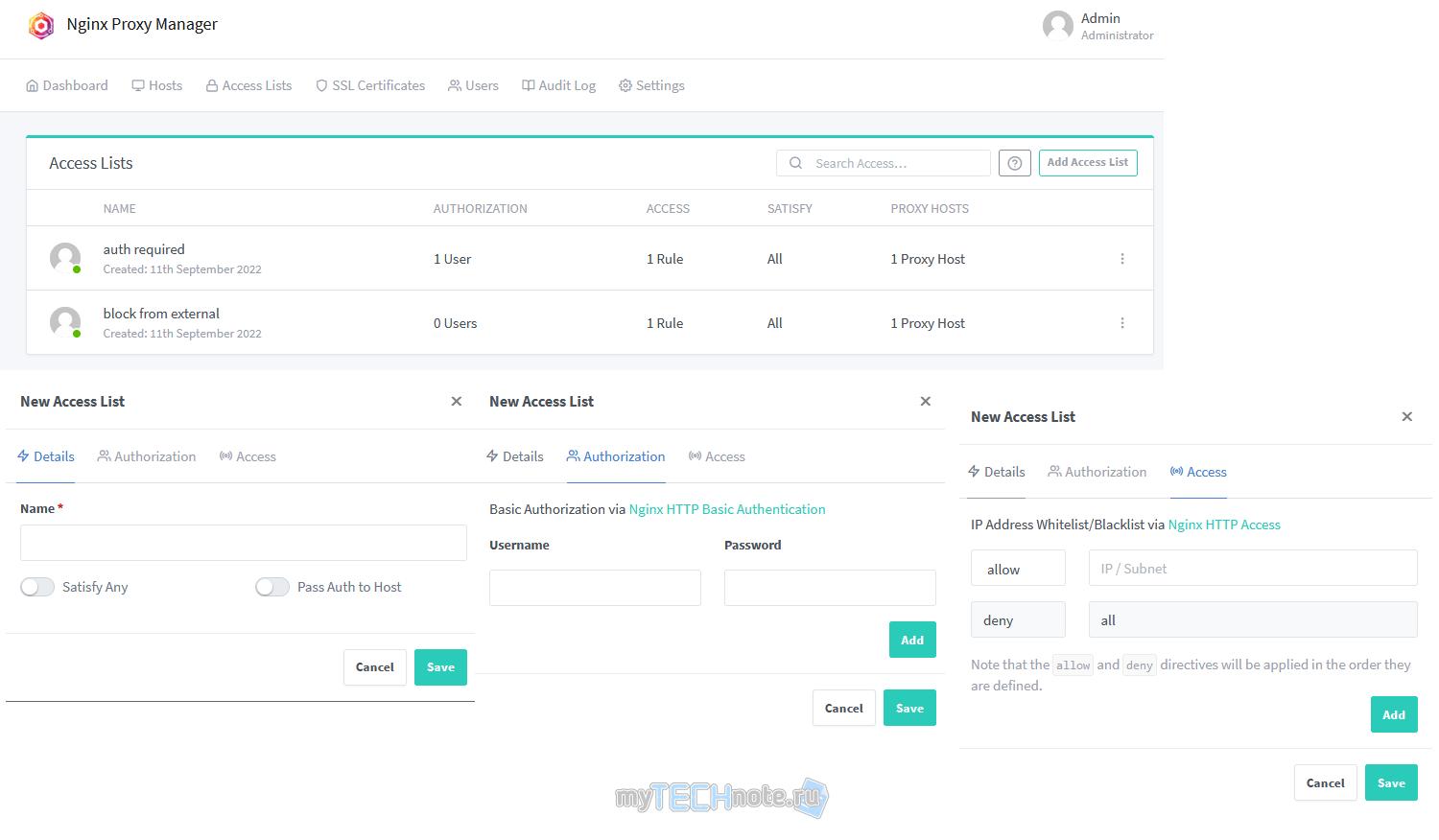Screen dimensions: 1439x840
Task: Open the Hosts navigation menu
Action: click(x=157, y=85)
